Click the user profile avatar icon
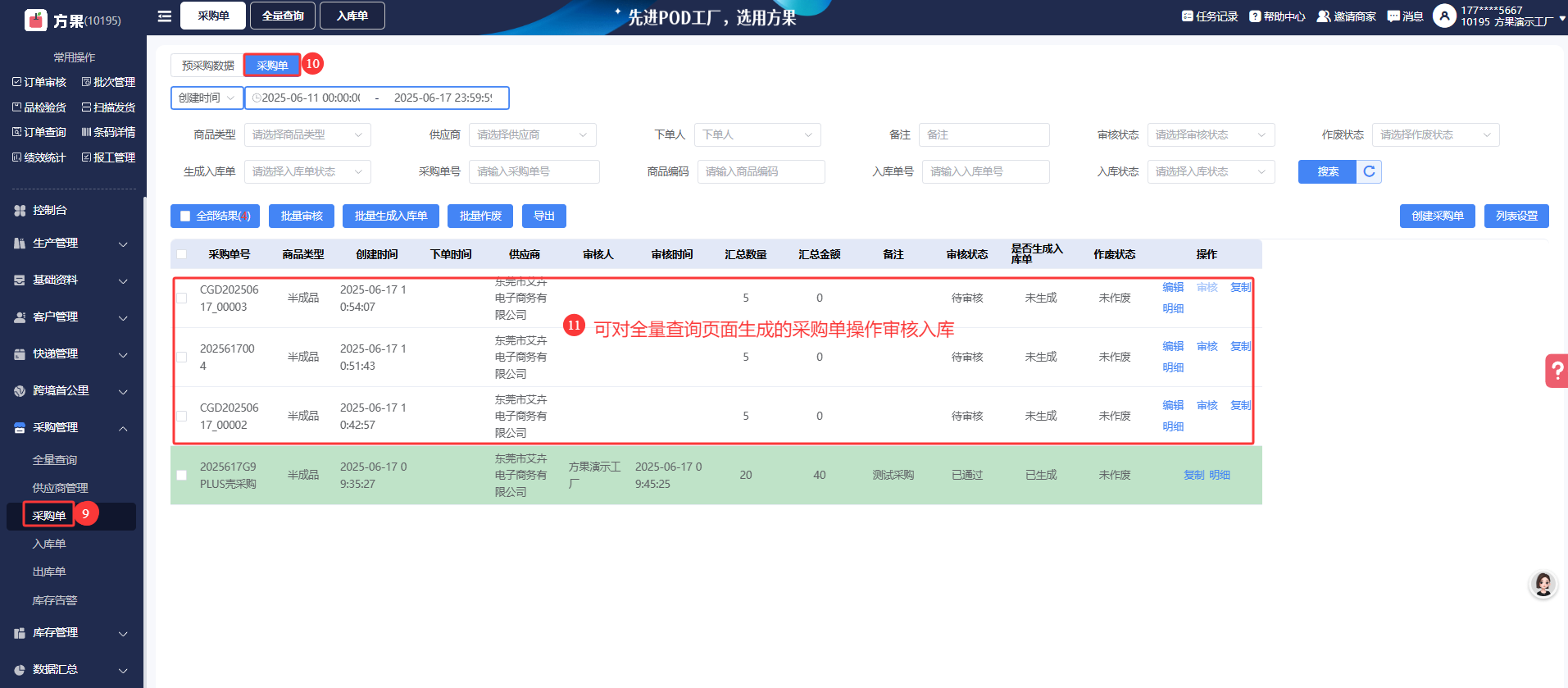 pyautogui.click(x=1443, y=16)
